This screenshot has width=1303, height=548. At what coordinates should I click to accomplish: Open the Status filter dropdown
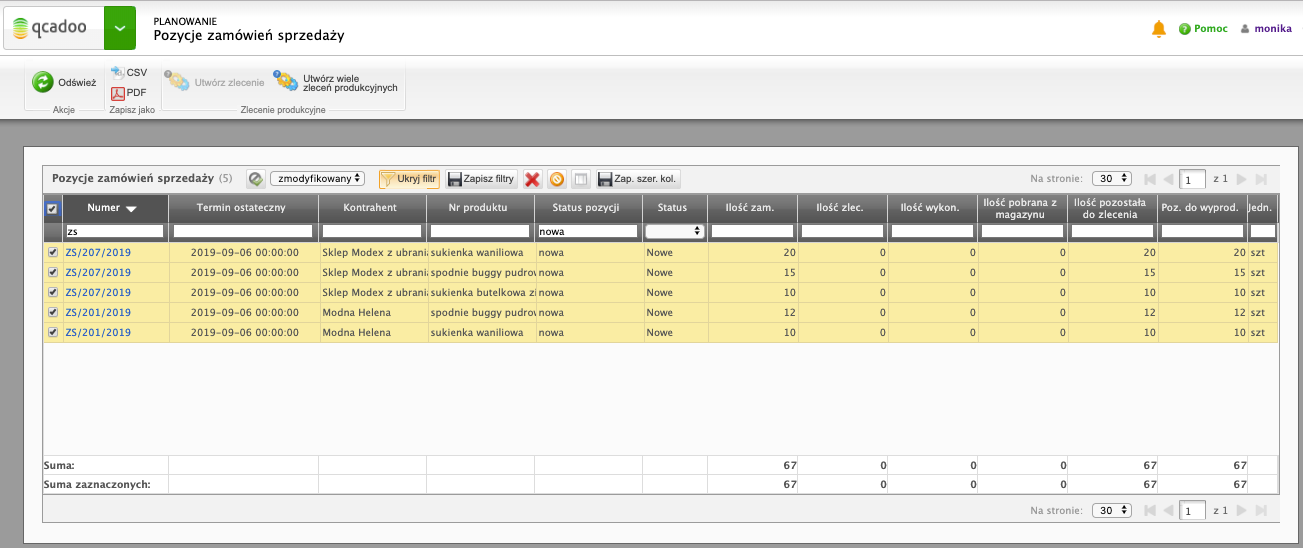point(675,231)
